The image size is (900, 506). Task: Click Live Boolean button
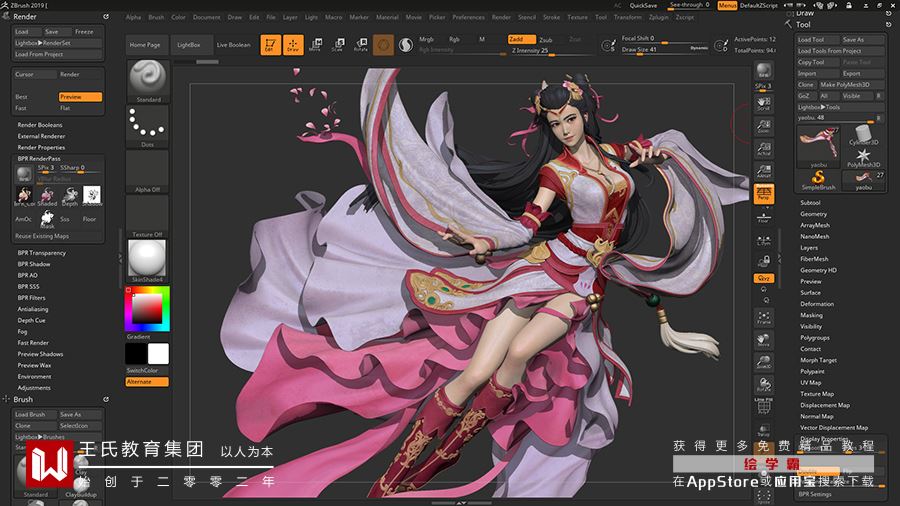[234, 45]
